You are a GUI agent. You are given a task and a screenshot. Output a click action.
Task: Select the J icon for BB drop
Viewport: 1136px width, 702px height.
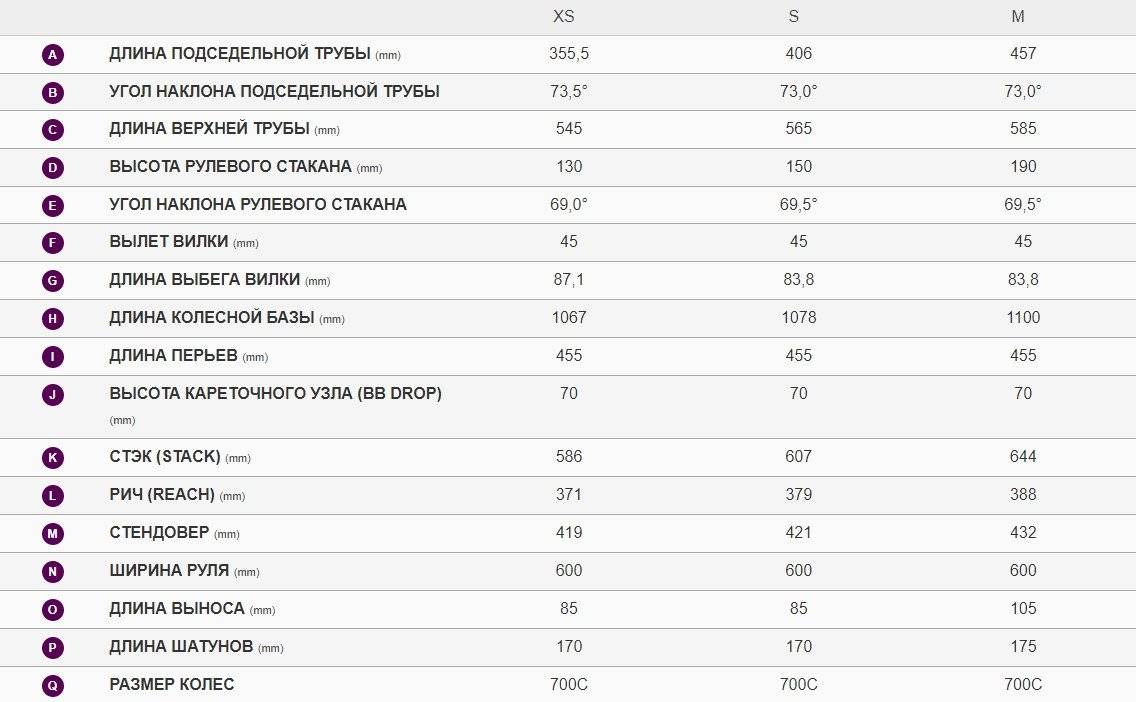(53, 394)
